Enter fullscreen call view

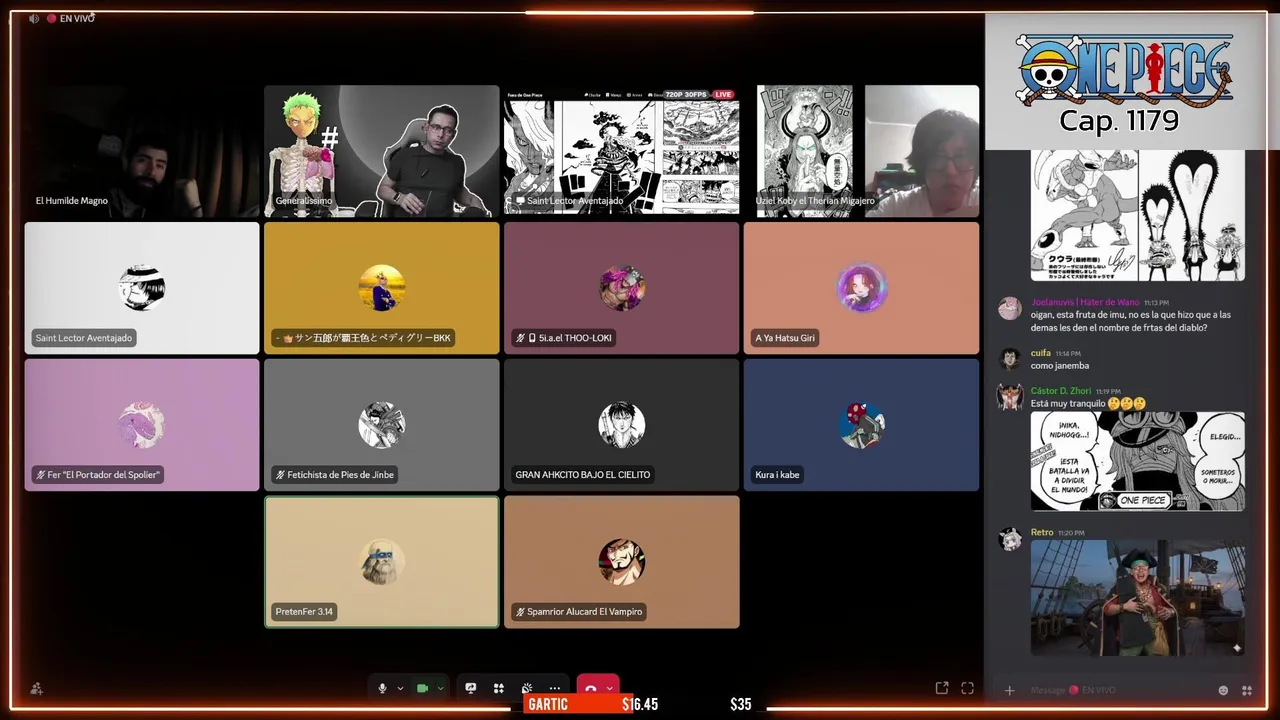pos(967,688)
